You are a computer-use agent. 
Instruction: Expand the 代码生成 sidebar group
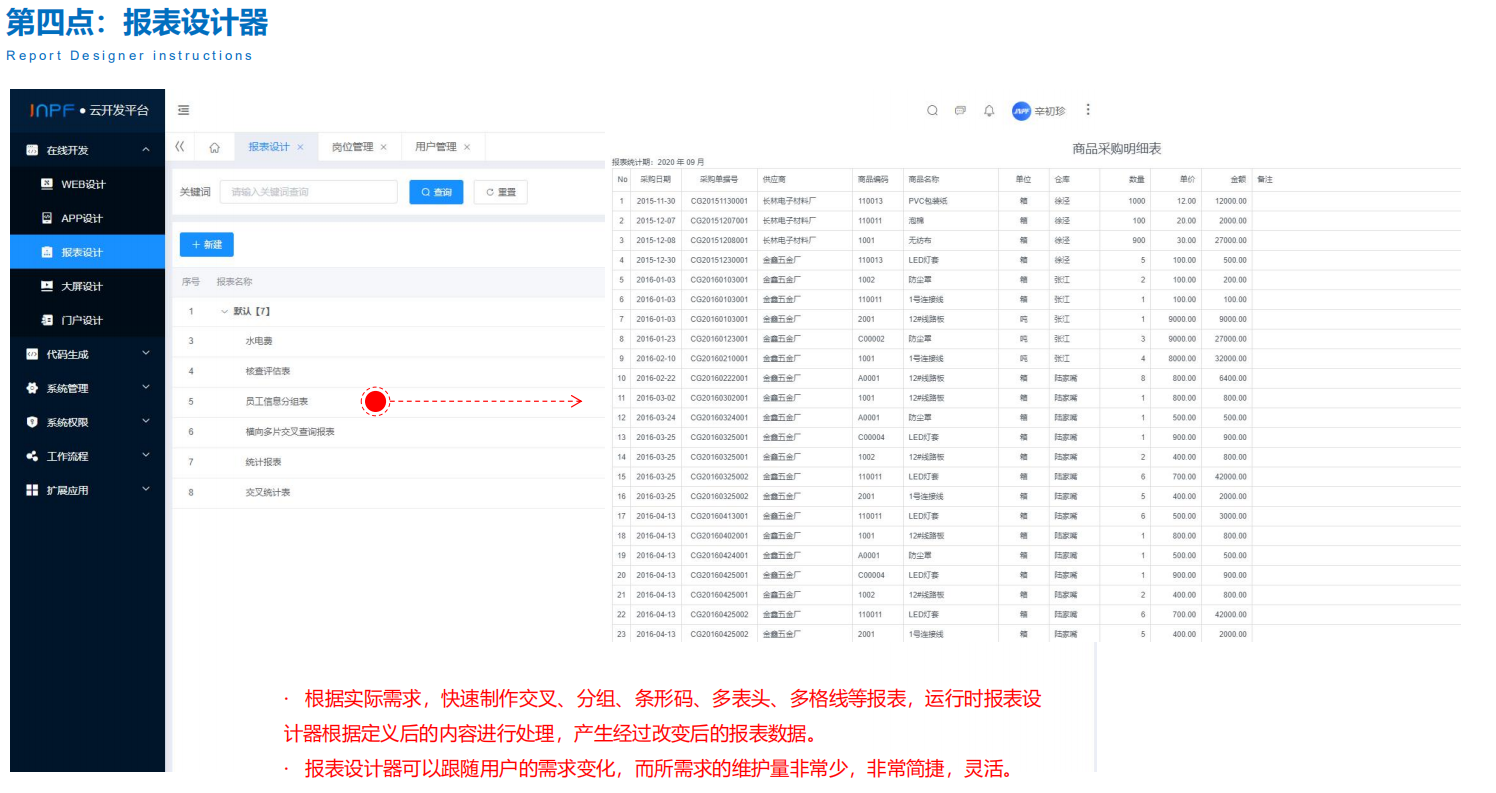tap(70, 353)
